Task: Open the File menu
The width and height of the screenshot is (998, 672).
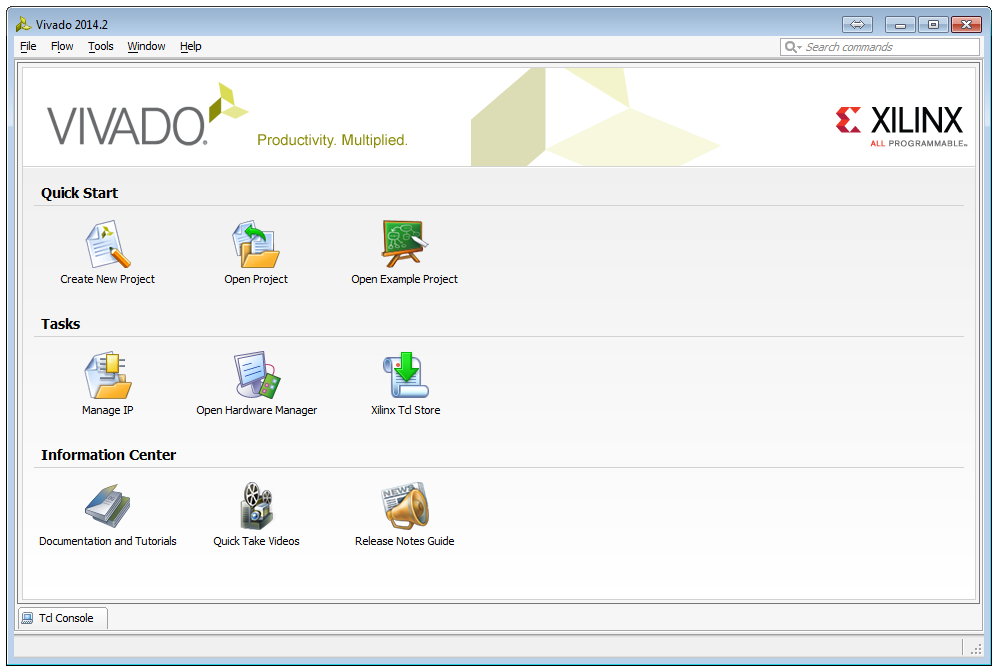Action: [28, 46]
